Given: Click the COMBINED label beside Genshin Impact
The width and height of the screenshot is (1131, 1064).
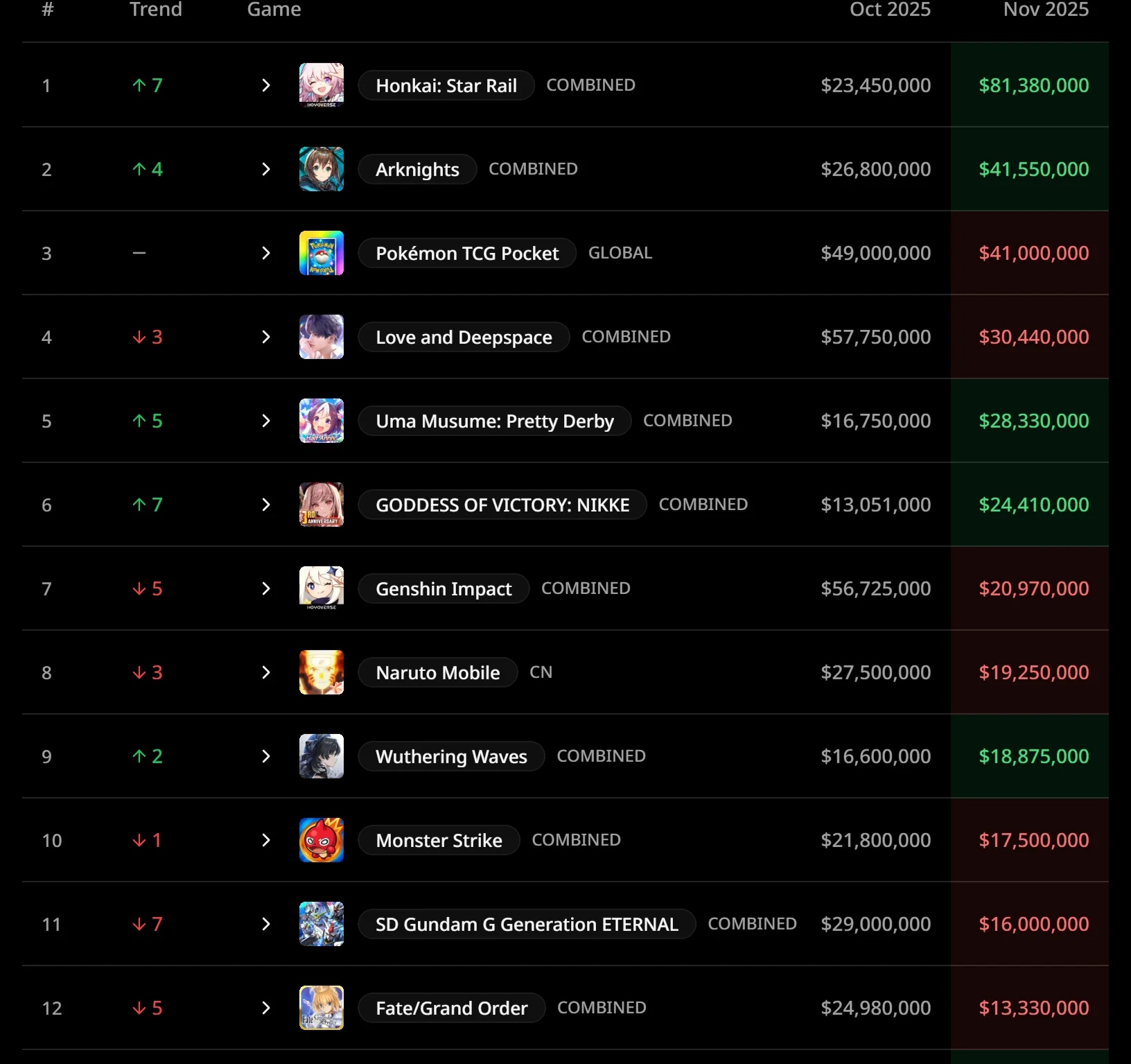Looking at the screenshot, I should click(586, 588).
